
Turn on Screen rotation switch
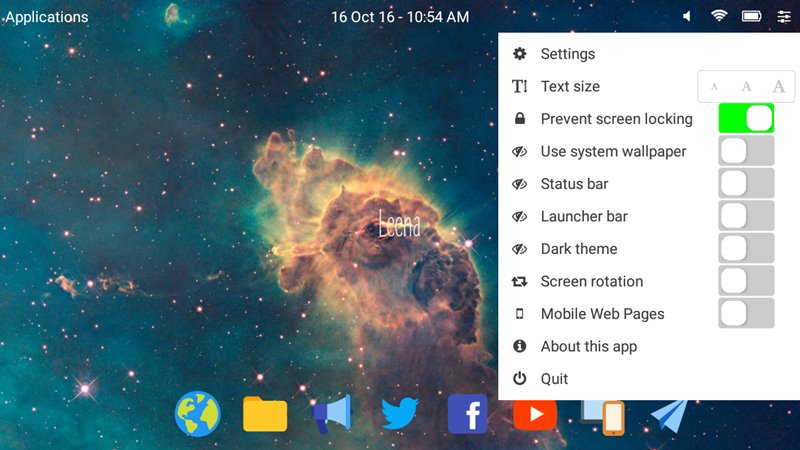[746, 281]
